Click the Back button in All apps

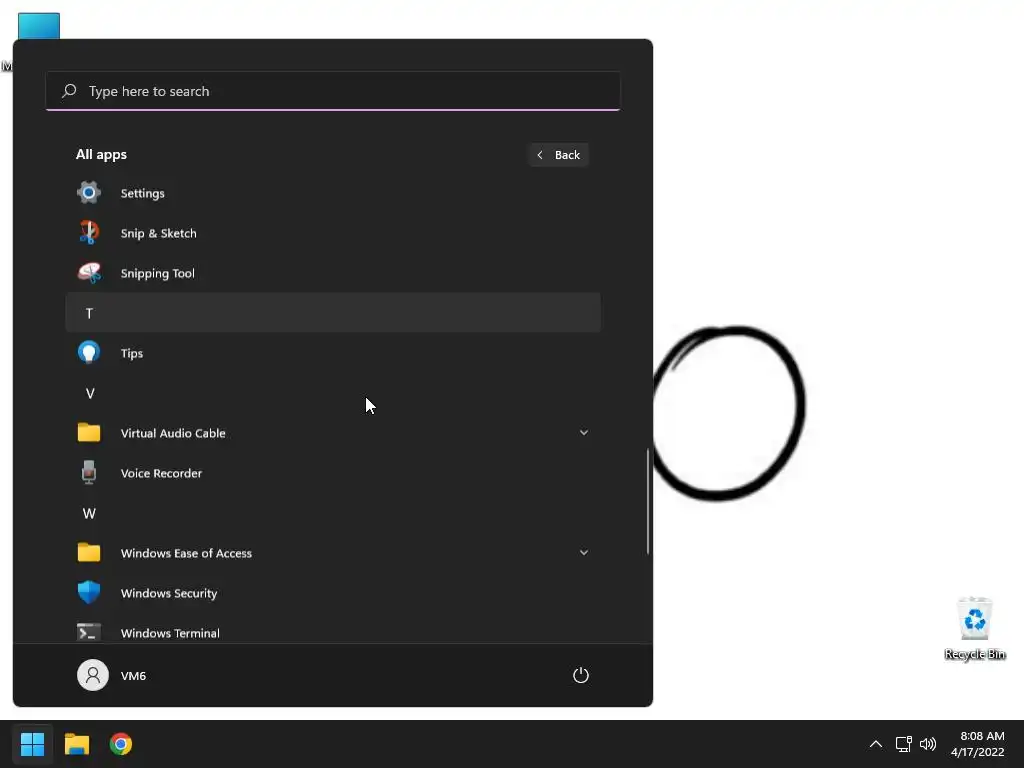tap(559, 155)
